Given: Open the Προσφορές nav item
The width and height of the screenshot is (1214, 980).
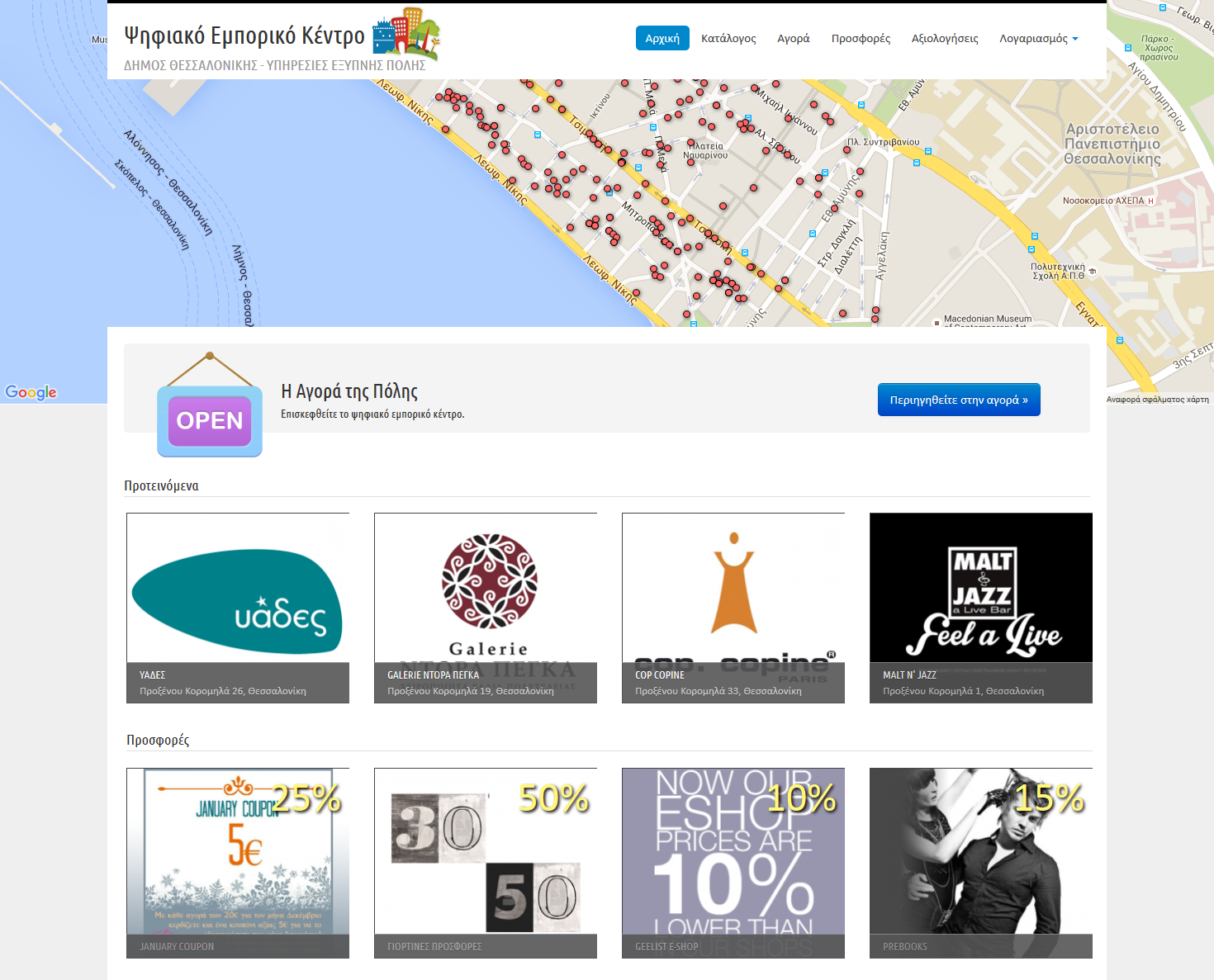Looking at the screenshot, I should point(861,38).
